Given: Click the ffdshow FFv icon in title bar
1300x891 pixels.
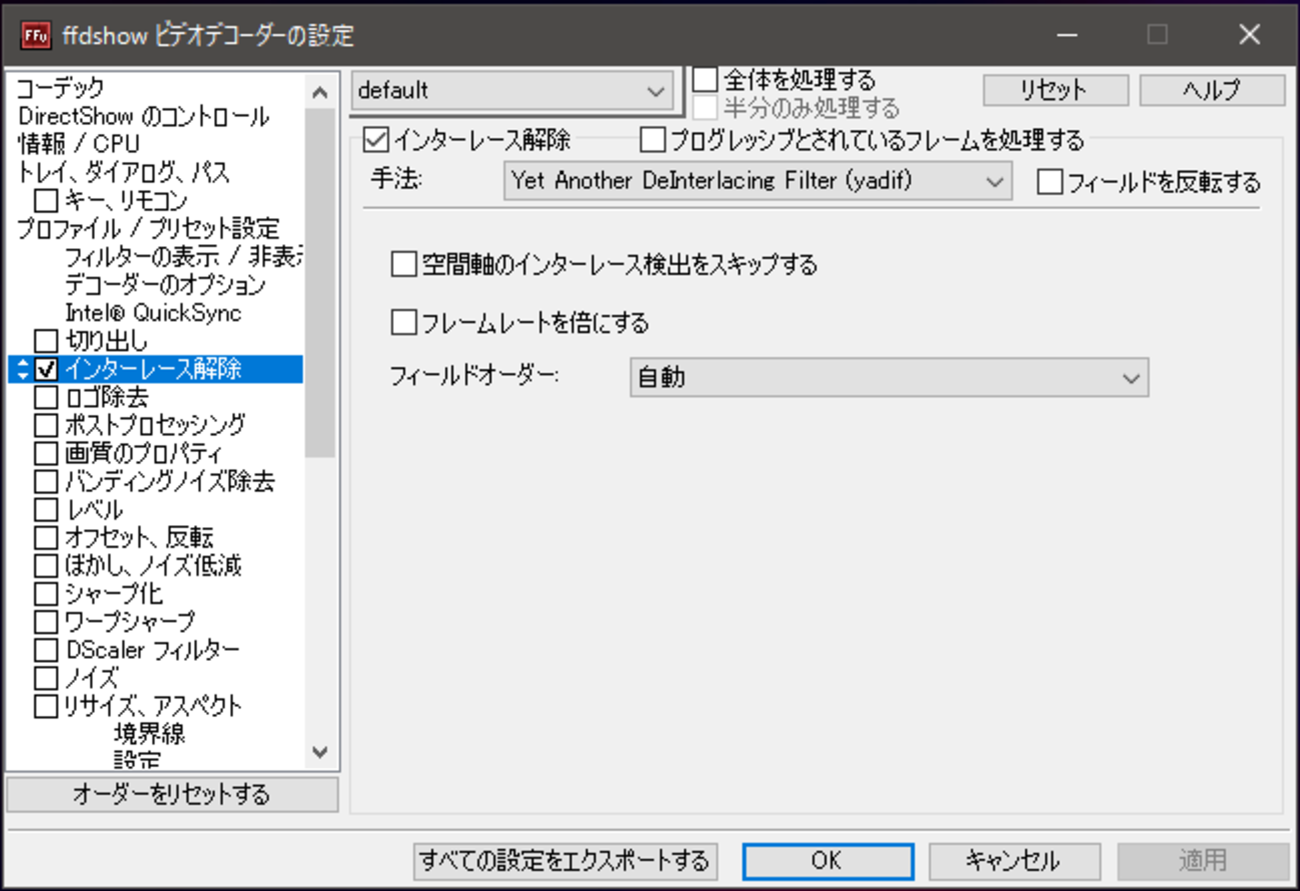Looking at the screenshot, I should (36, 35).
